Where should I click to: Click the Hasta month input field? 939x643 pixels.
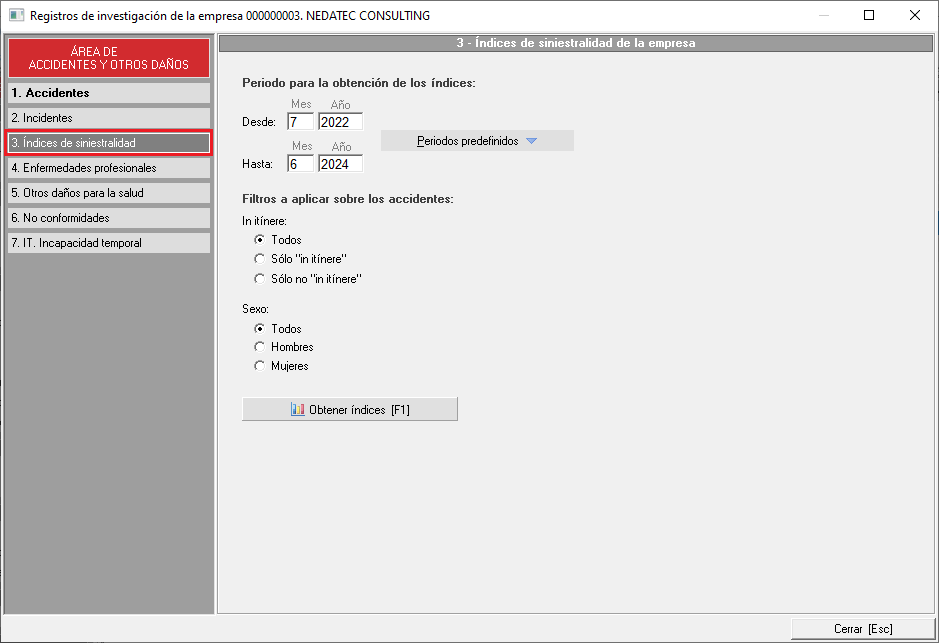(x=300, y=164)
